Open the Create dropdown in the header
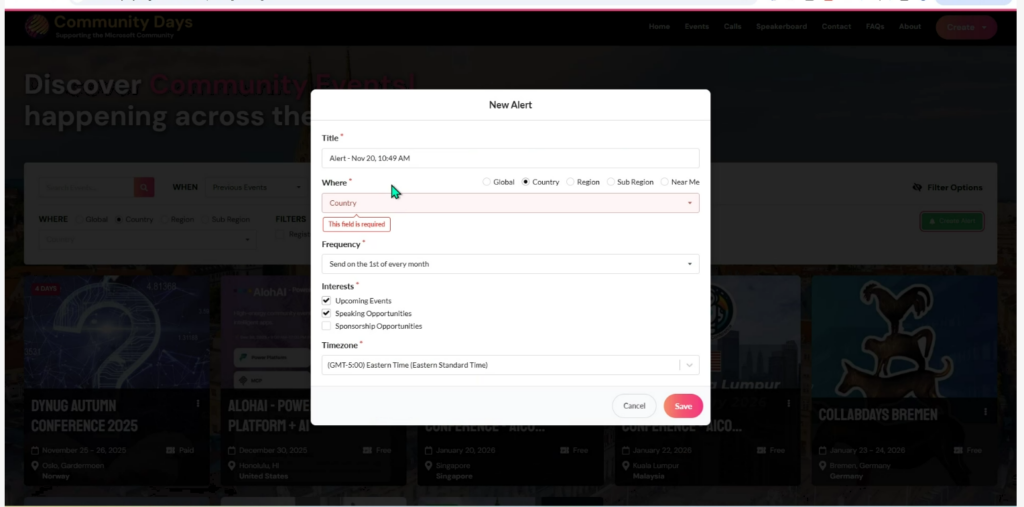 click(x=965, y=27)
